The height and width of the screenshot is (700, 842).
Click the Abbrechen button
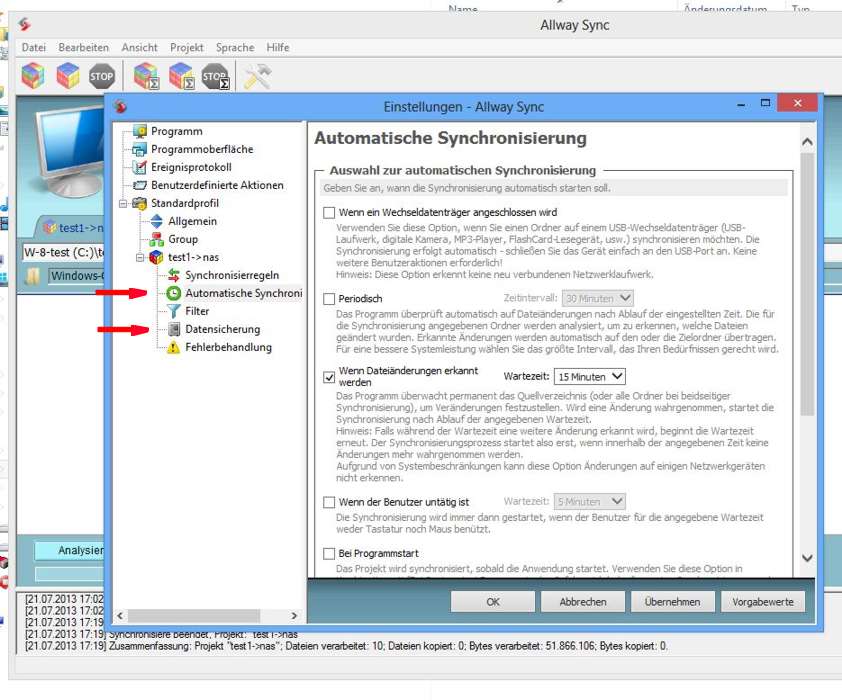pyautogui.click(x=583, y=602)
